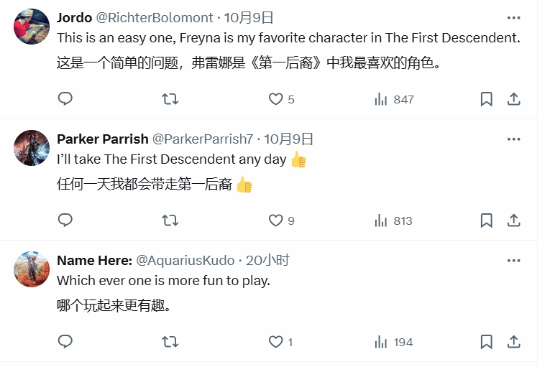
Task: View 194 views analytics on last tweet
Action: point(393,342)
